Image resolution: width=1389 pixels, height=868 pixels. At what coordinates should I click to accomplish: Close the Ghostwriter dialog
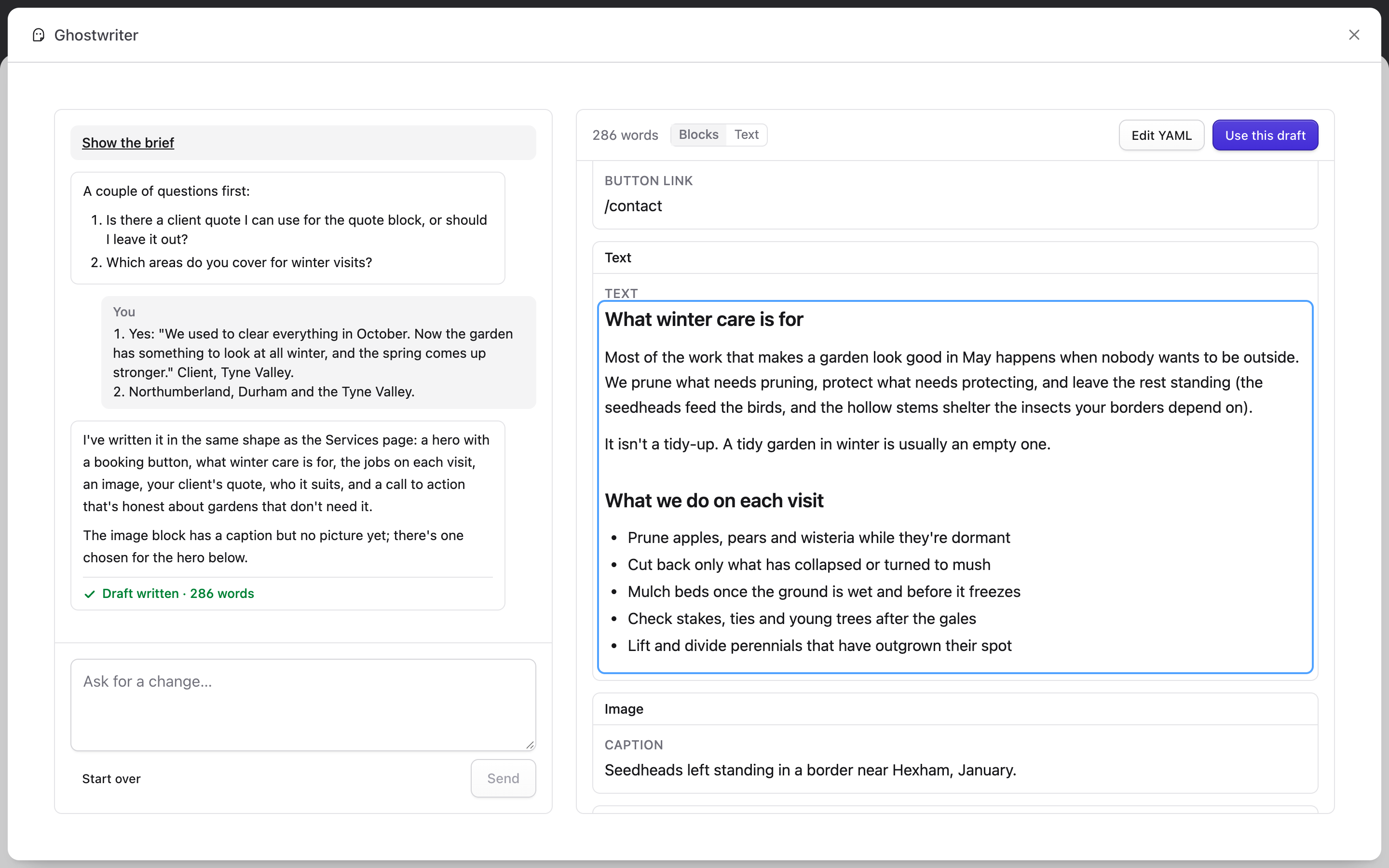pyautogui.click(x=1354, y=35)
